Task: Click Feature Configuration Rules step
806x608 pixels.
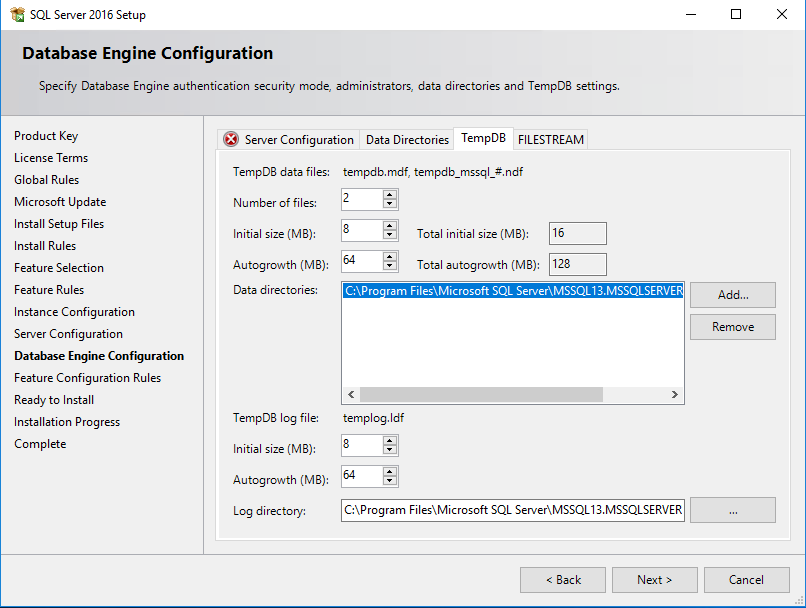Action: coord(87,378)
